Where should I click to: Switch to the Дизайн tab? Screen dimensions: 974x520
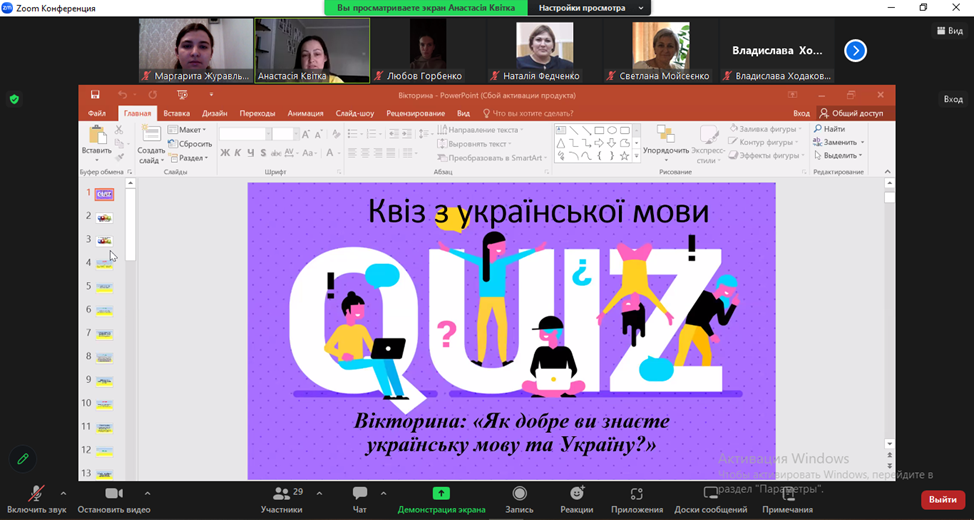click(x=214, y=114)
